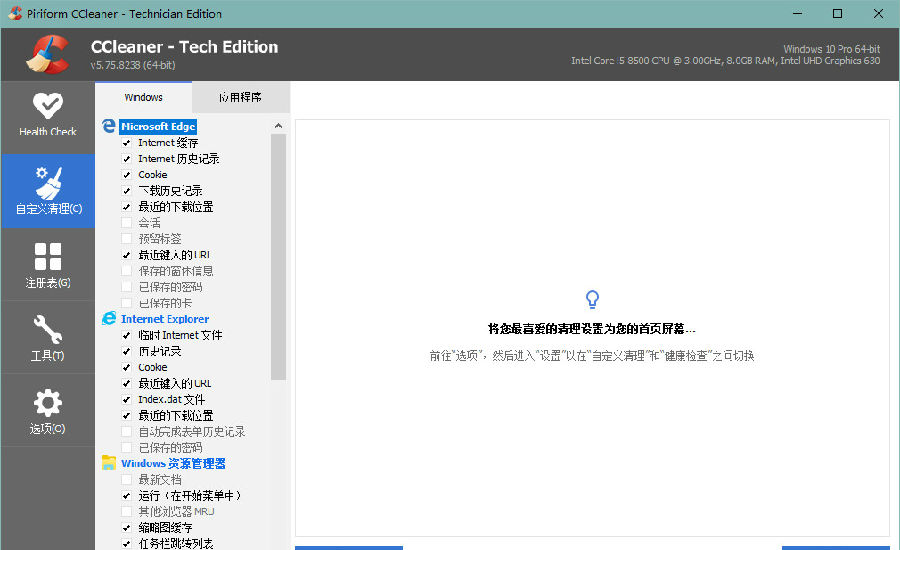The width and height of the screenshot is (900, 572).
Task: Uncheck IE Cookie checkbox
Action: point(126,367)
